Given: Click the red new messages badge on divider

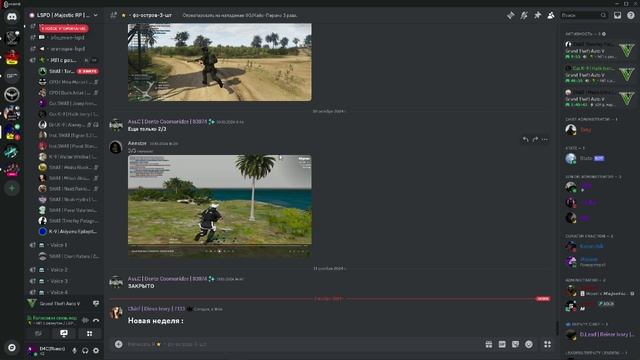Looking at the screenshot, I should [543, 299].
